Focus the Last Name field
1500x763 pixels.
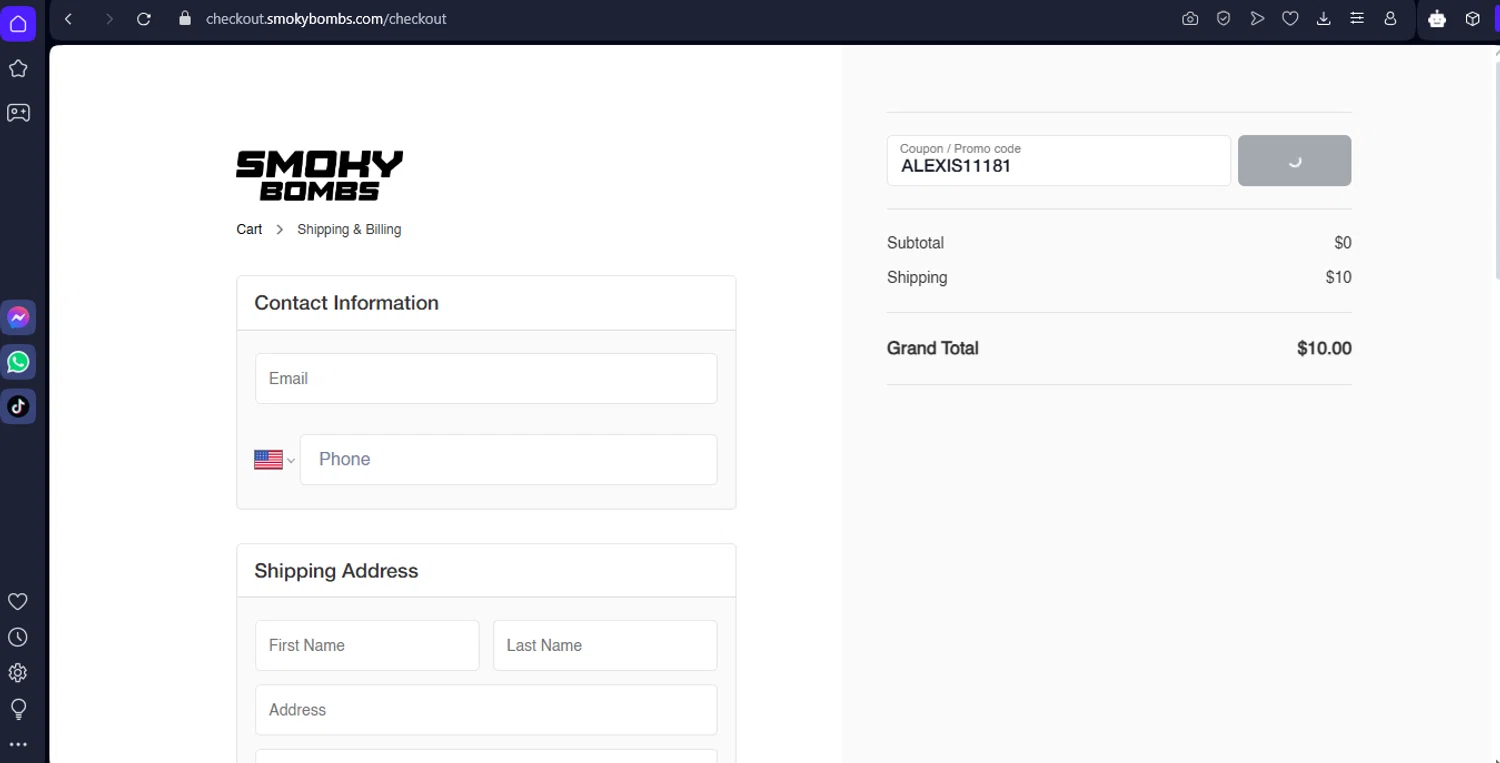tap(605, 645)
